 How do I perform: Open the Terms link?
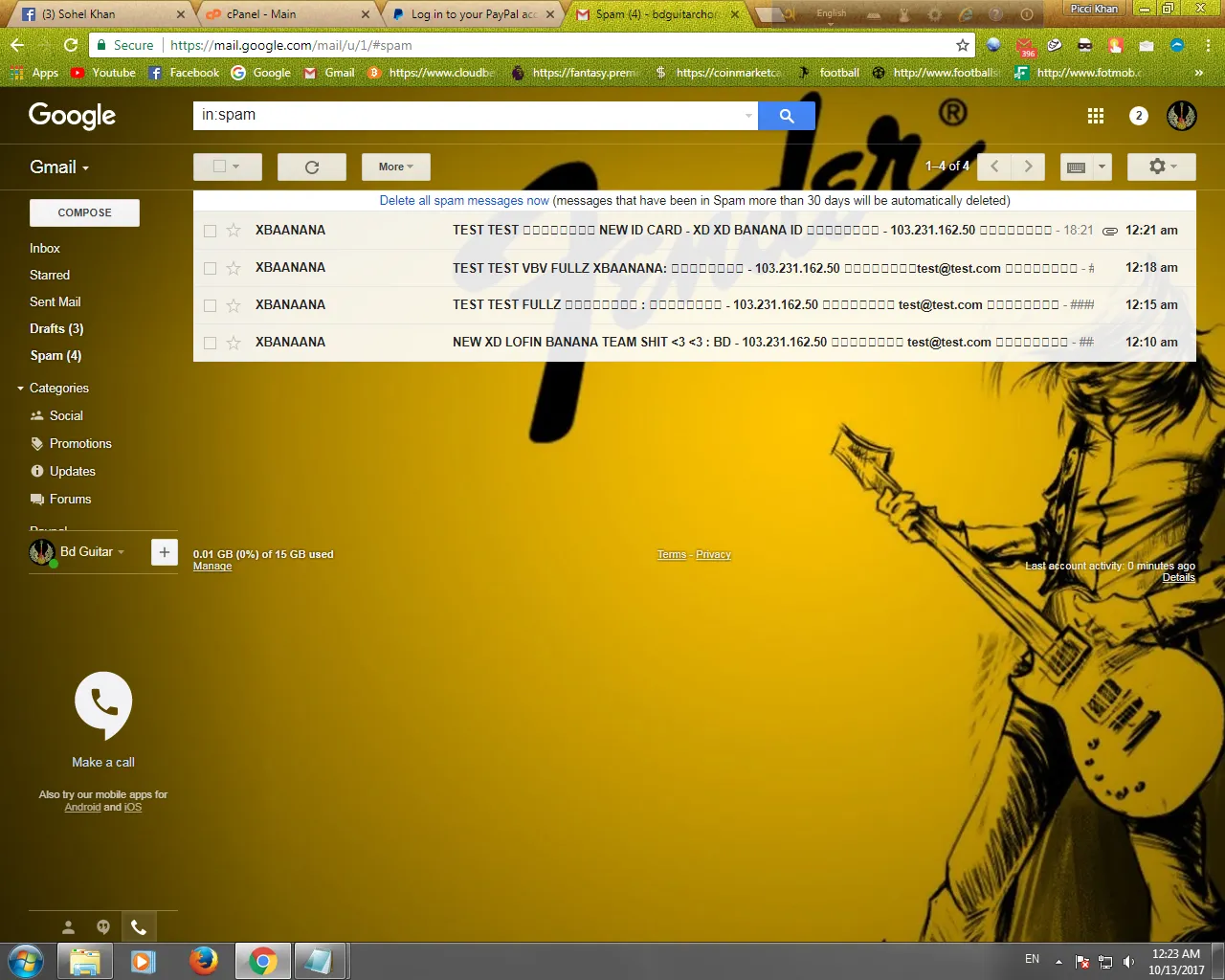point(672,555)
